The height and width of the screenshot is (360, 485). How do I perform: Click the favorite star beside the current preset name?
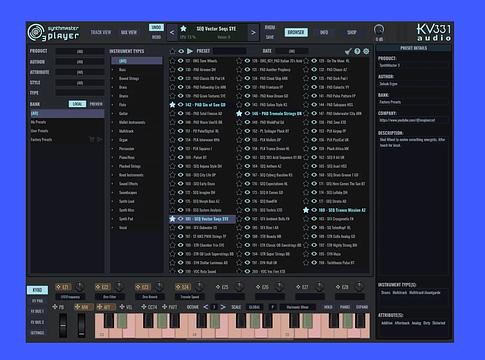click(x=183, y=29)
